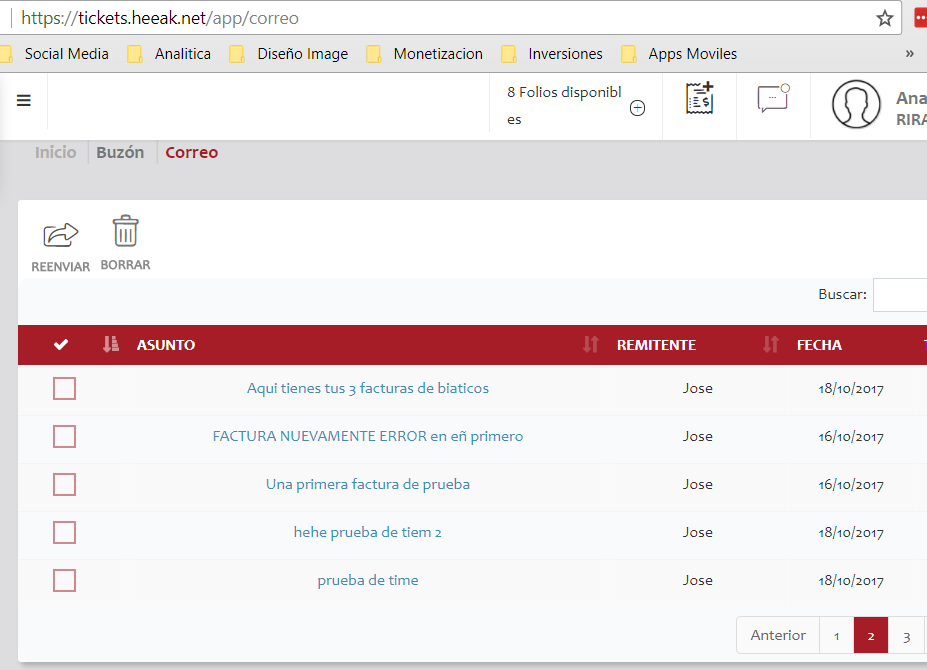The width and height of the screenshot is (927, 670).
Task: Click the plus icon to add folios
Action: click(x=637, y=108)
